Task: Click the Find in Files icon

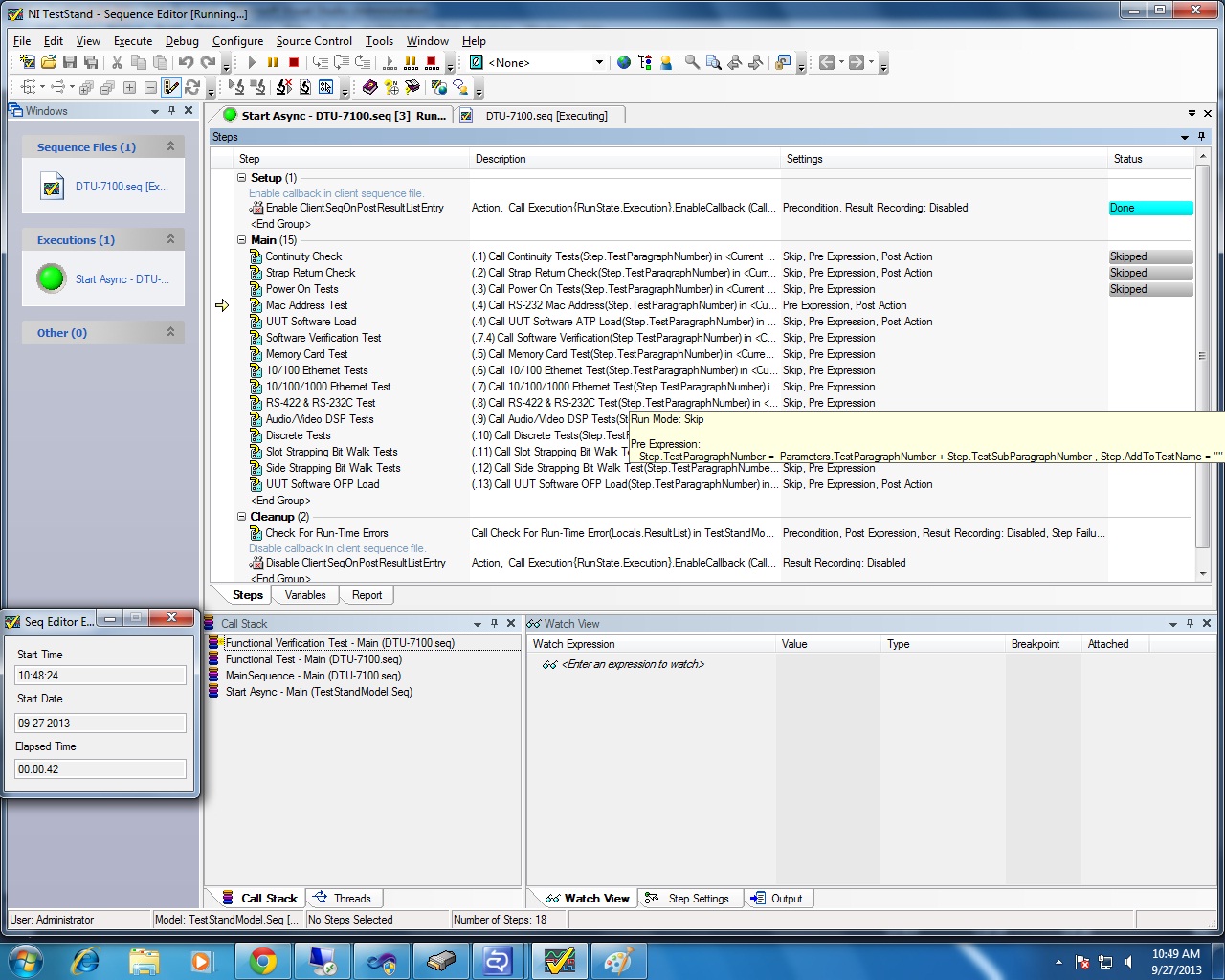Action: [x=713, y=62]
